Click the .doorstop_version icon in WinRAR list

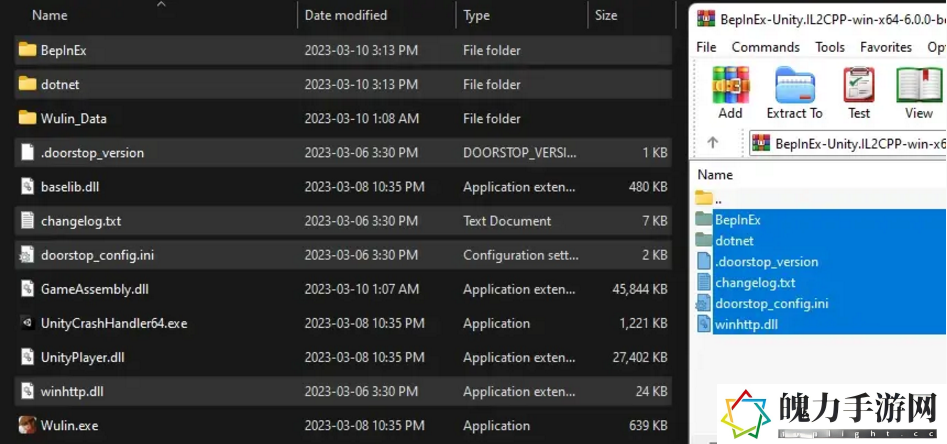(704, 261)
